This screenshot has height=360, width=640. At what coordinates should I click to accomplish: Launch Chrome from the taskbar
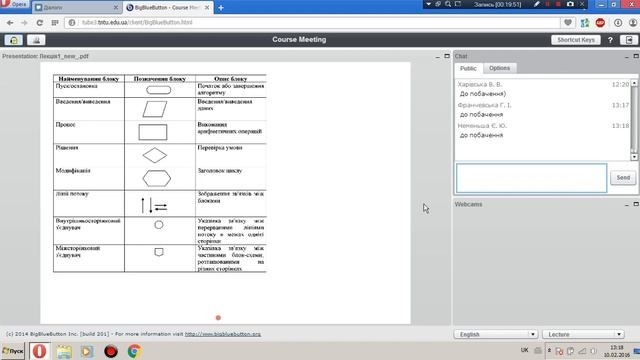(x=134, y=351)
